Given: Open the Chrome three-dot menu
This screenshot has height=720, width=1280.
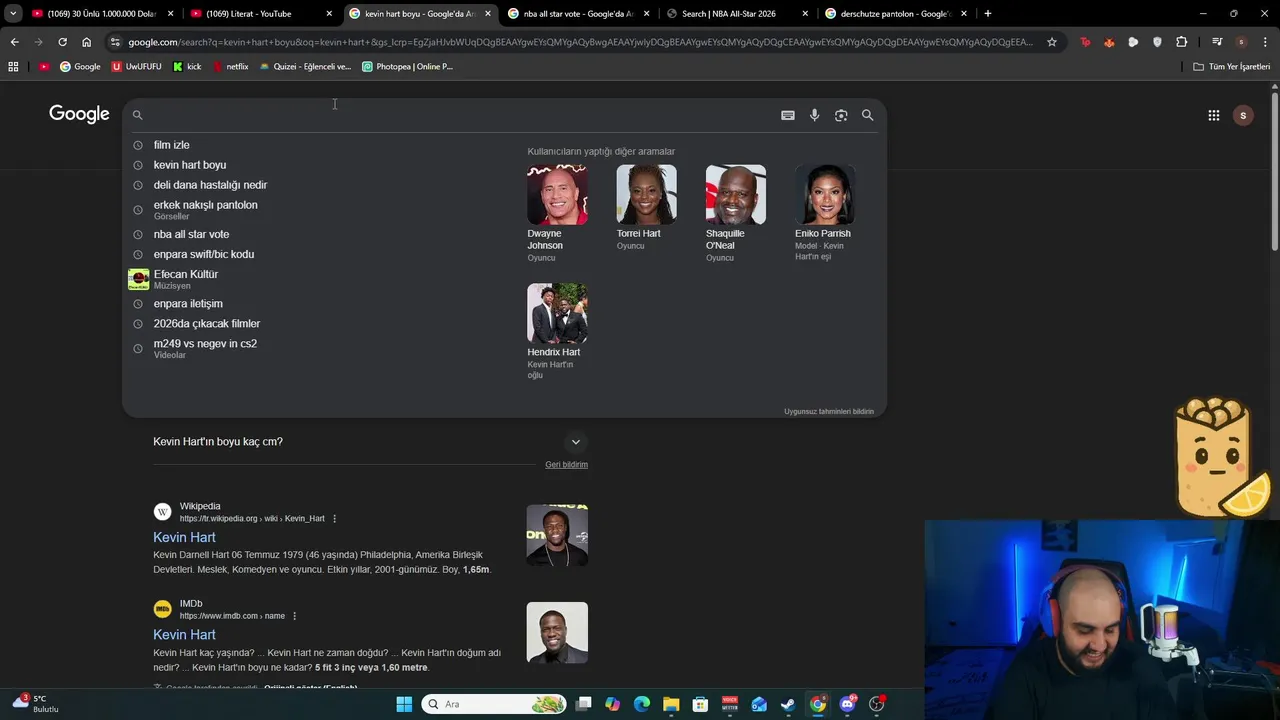Looking at the screenshot, I should coord(1265,42).
